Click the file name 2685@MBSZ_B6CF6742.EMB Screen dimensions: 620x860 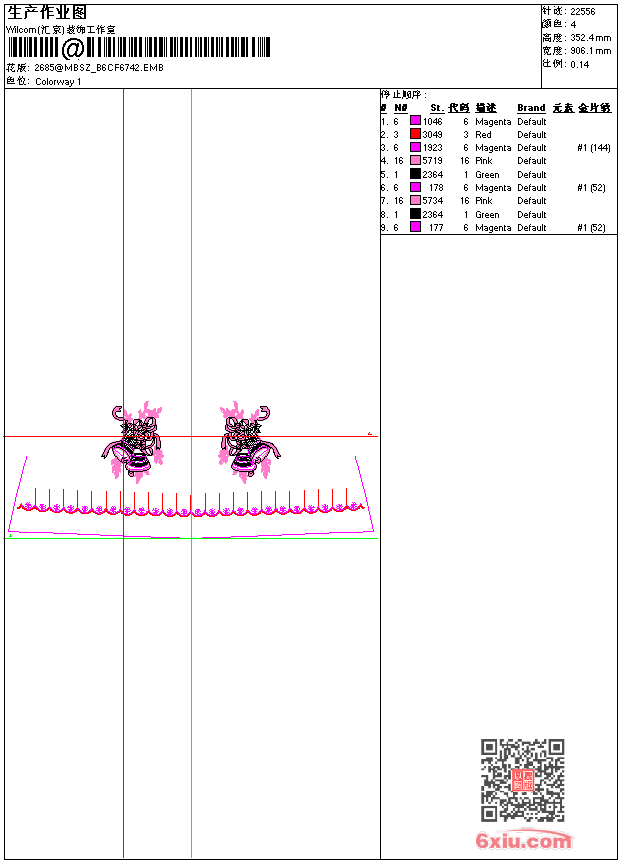click(x=99, y=67)
